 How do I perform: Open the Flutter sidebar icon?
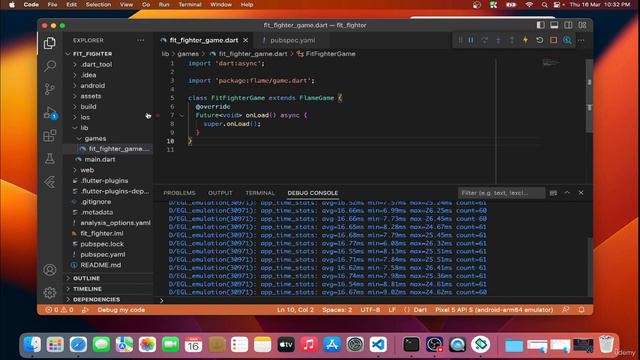tap(50, 182)
